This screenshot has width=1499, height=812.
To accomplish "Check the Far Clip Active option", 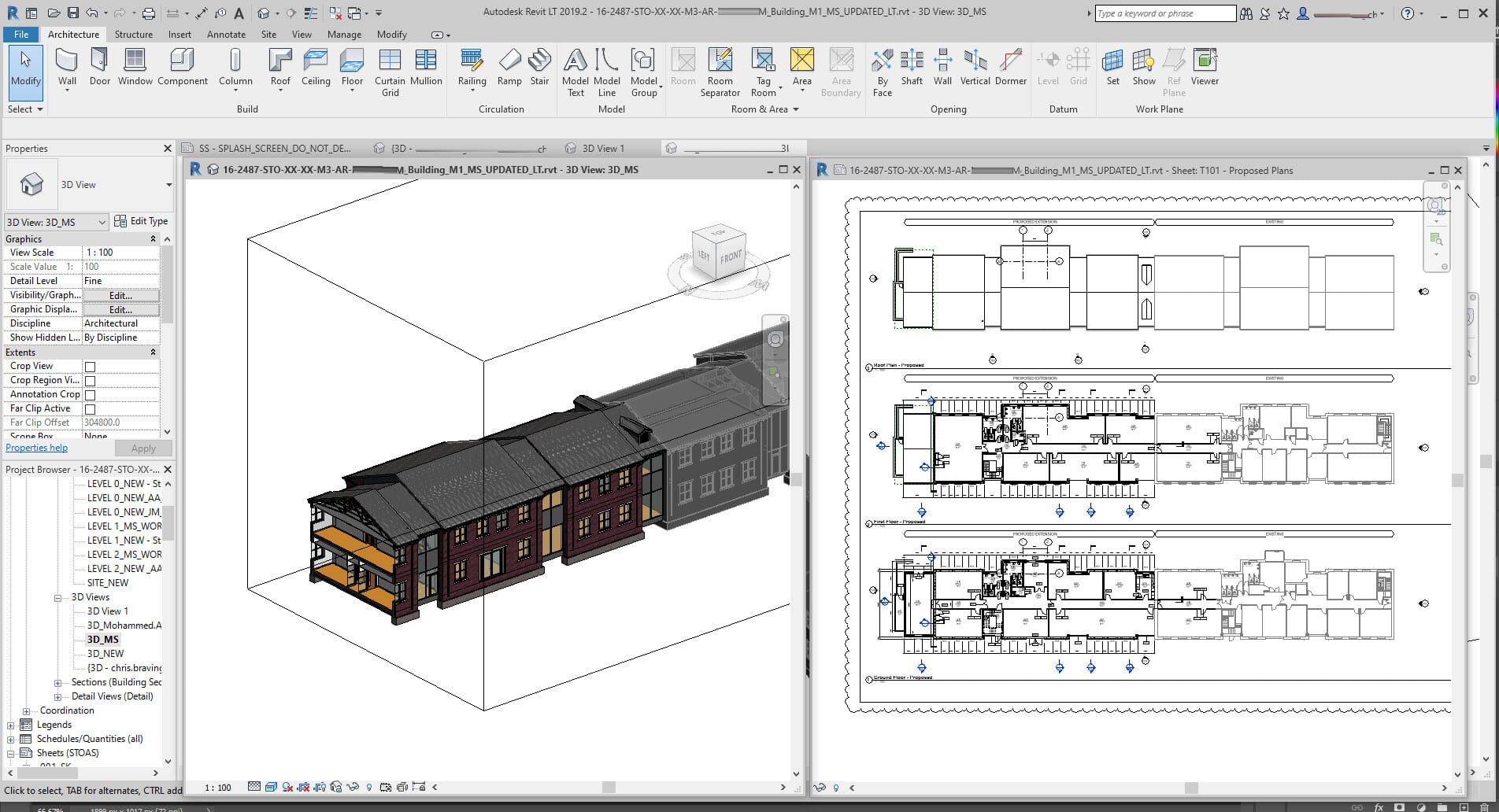I will [91, 408].
